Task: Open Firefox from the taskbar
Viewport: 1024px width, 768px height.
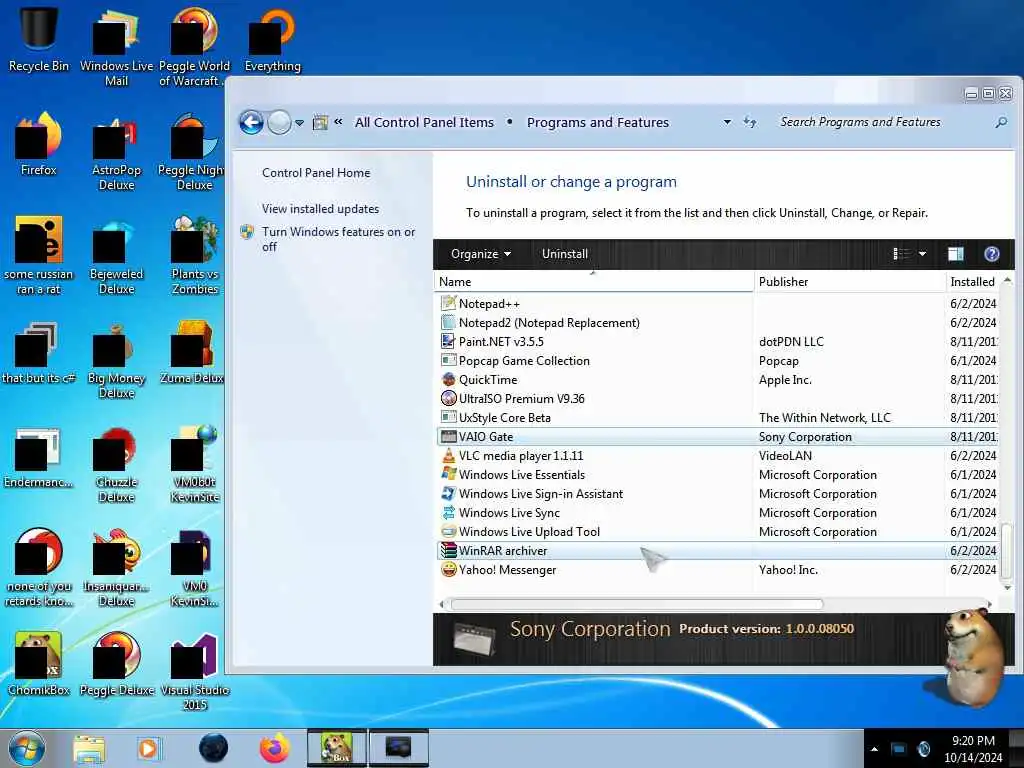Action: (275, 748)
